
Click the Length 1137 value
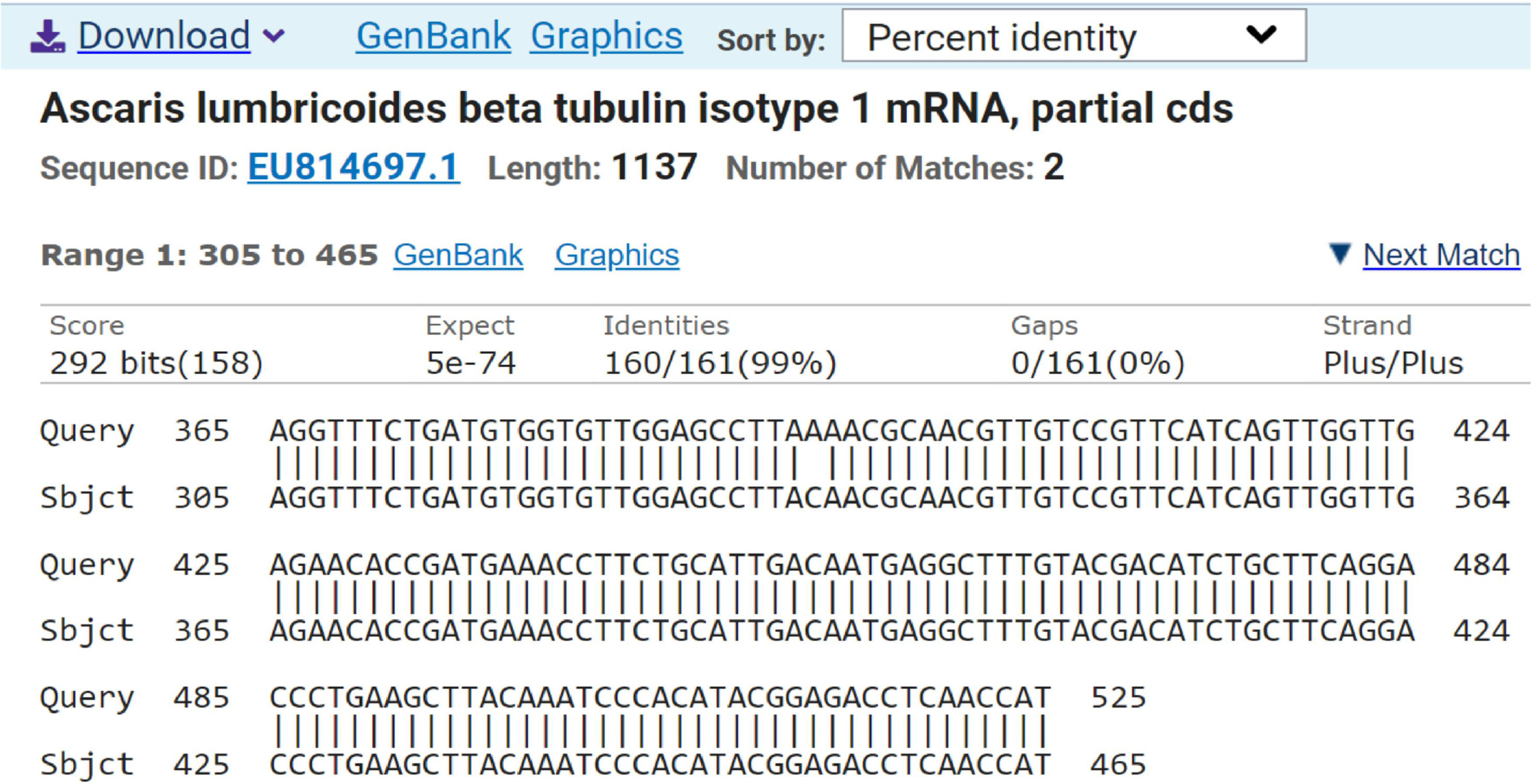(654, 167)
